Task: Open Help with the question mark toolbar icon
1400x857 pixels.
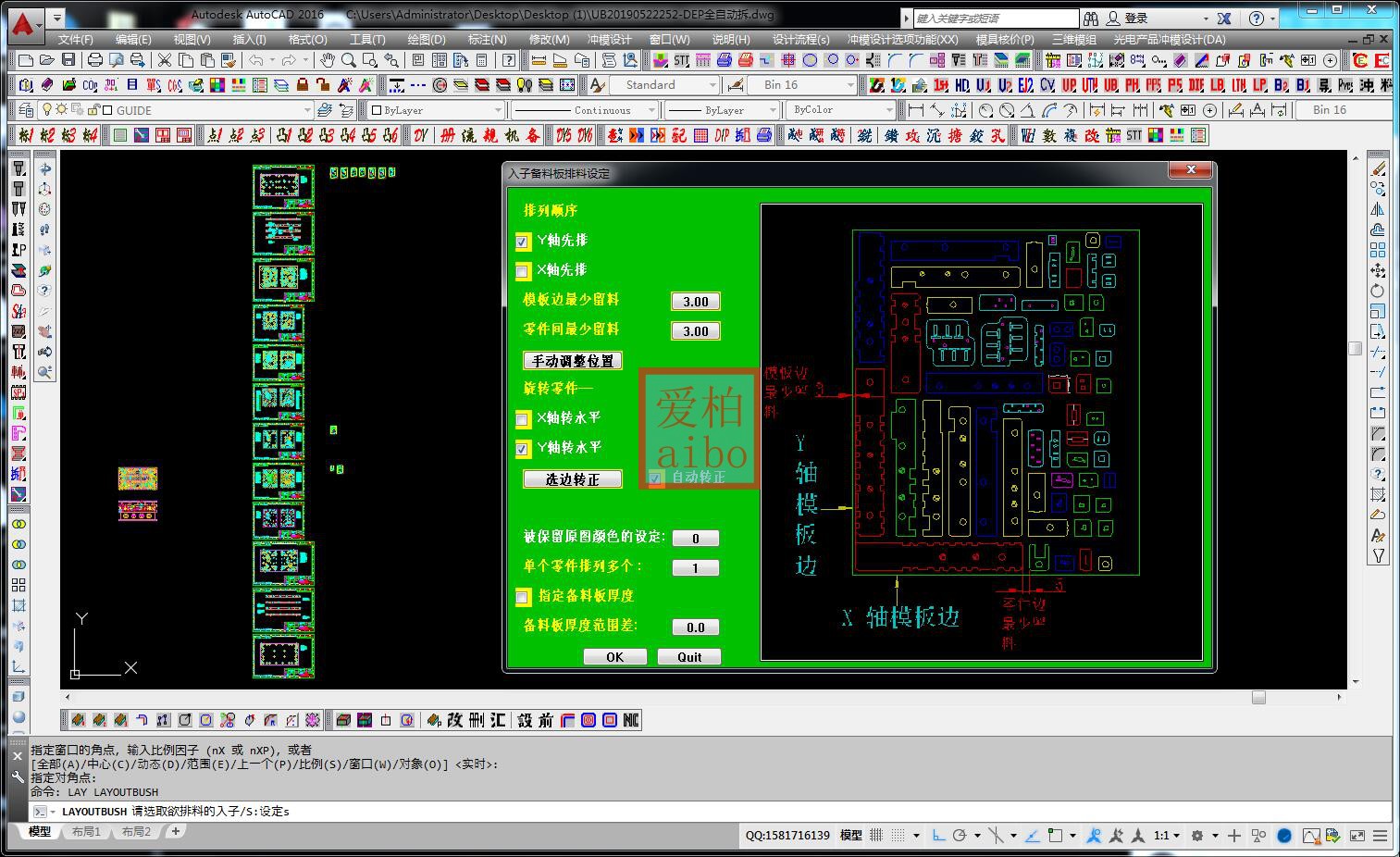Action: click(x=509, y=60)
